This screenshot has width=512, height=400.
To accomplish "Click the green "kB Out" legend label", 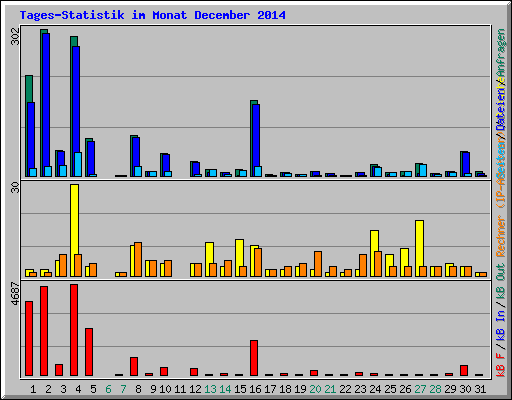I will click(501, 282).
